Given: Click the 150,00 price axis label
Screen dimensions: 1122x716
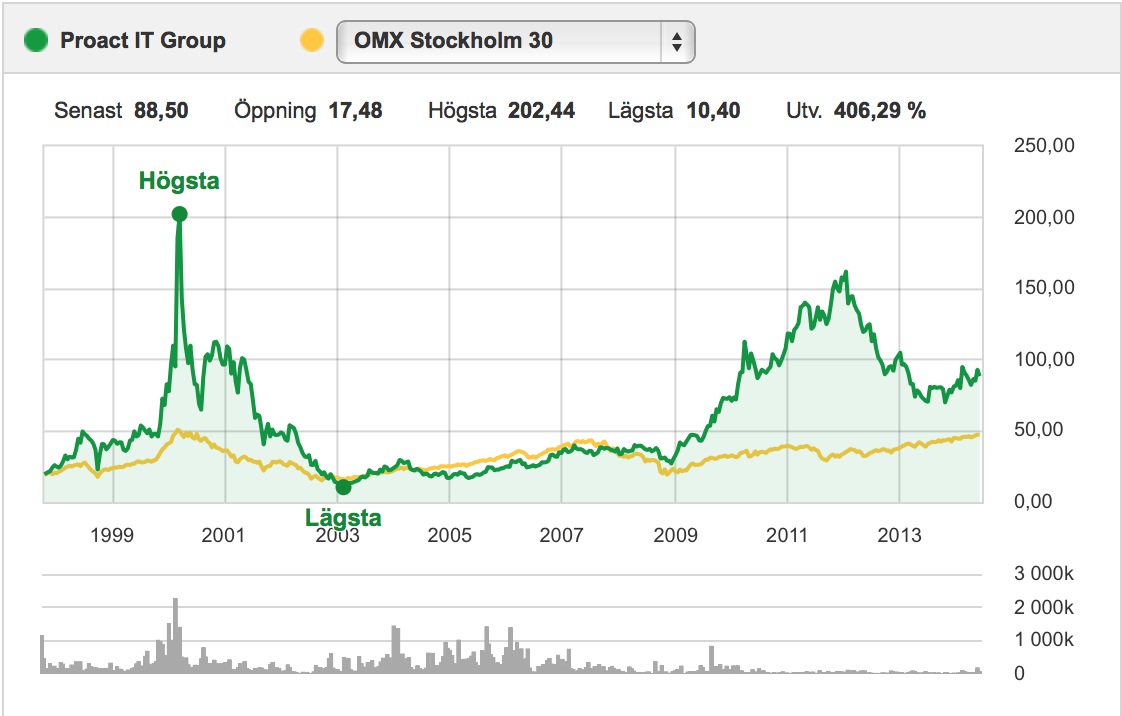Looking at the screenshot, I should (1046, 288).
